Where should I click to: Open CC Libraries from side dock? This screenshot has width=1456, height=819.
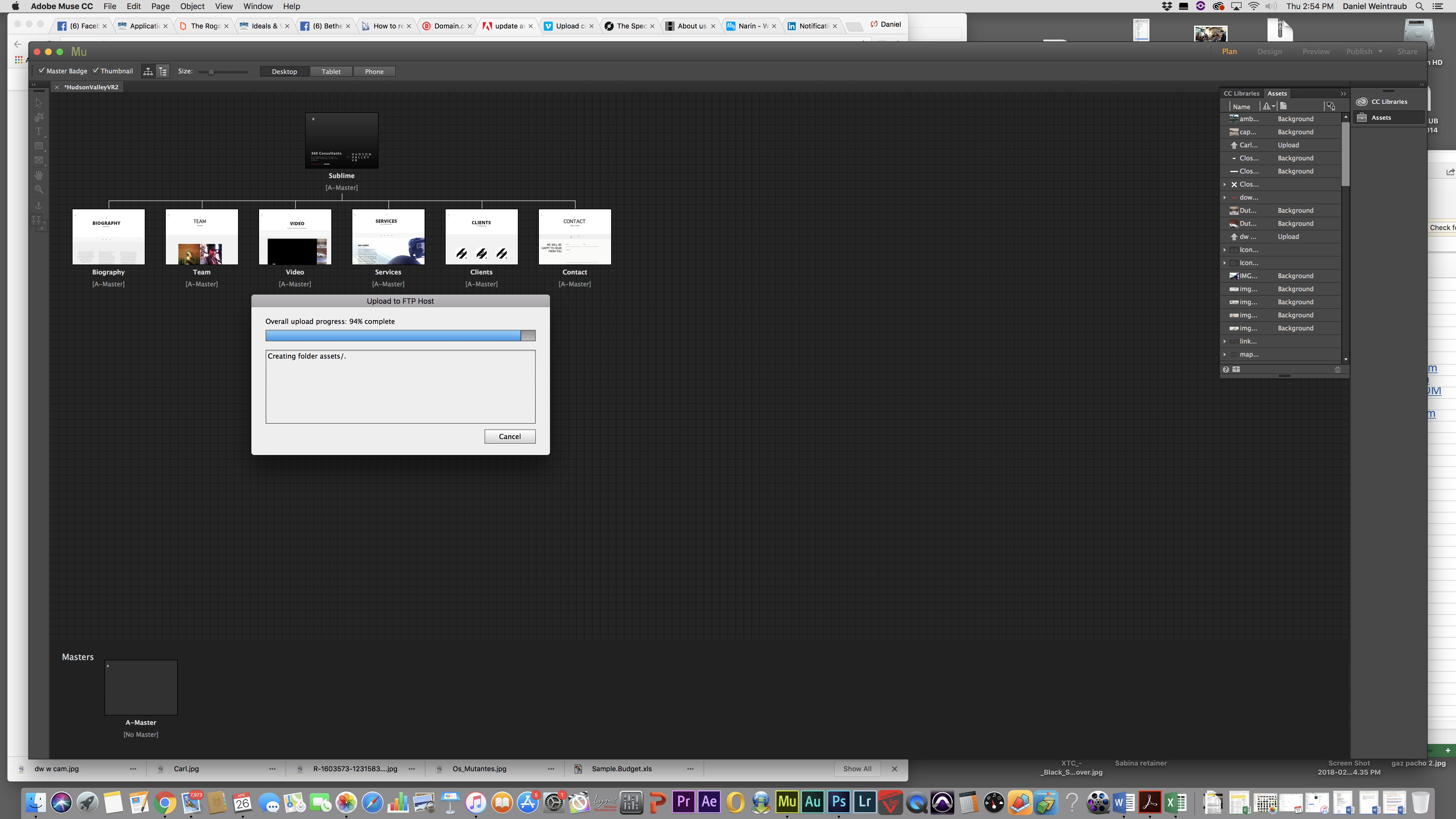1388,102
